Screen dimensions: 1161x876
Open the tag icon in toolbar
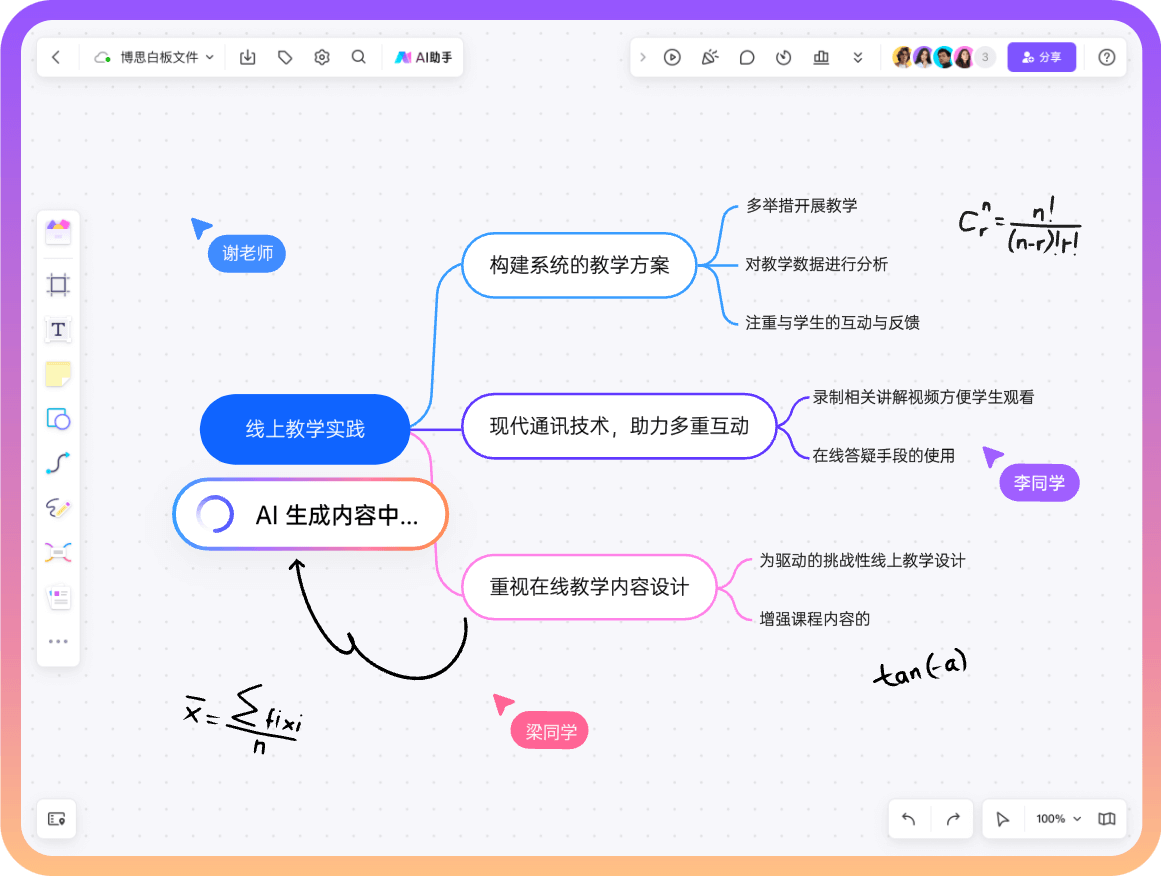(285, 57)
